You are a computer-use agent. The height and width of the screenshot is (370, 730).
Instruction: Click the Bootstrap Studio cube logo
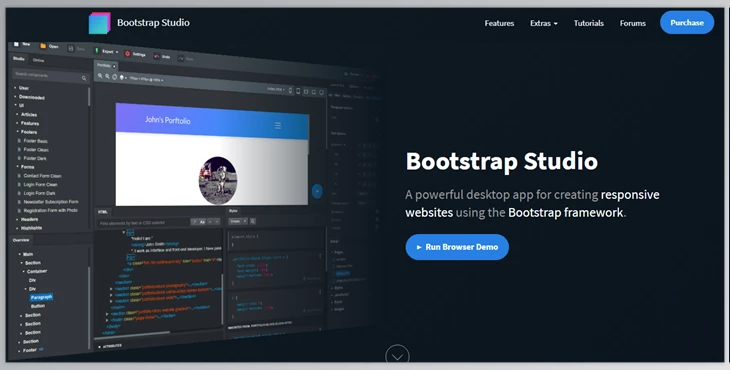pos(100,23)
